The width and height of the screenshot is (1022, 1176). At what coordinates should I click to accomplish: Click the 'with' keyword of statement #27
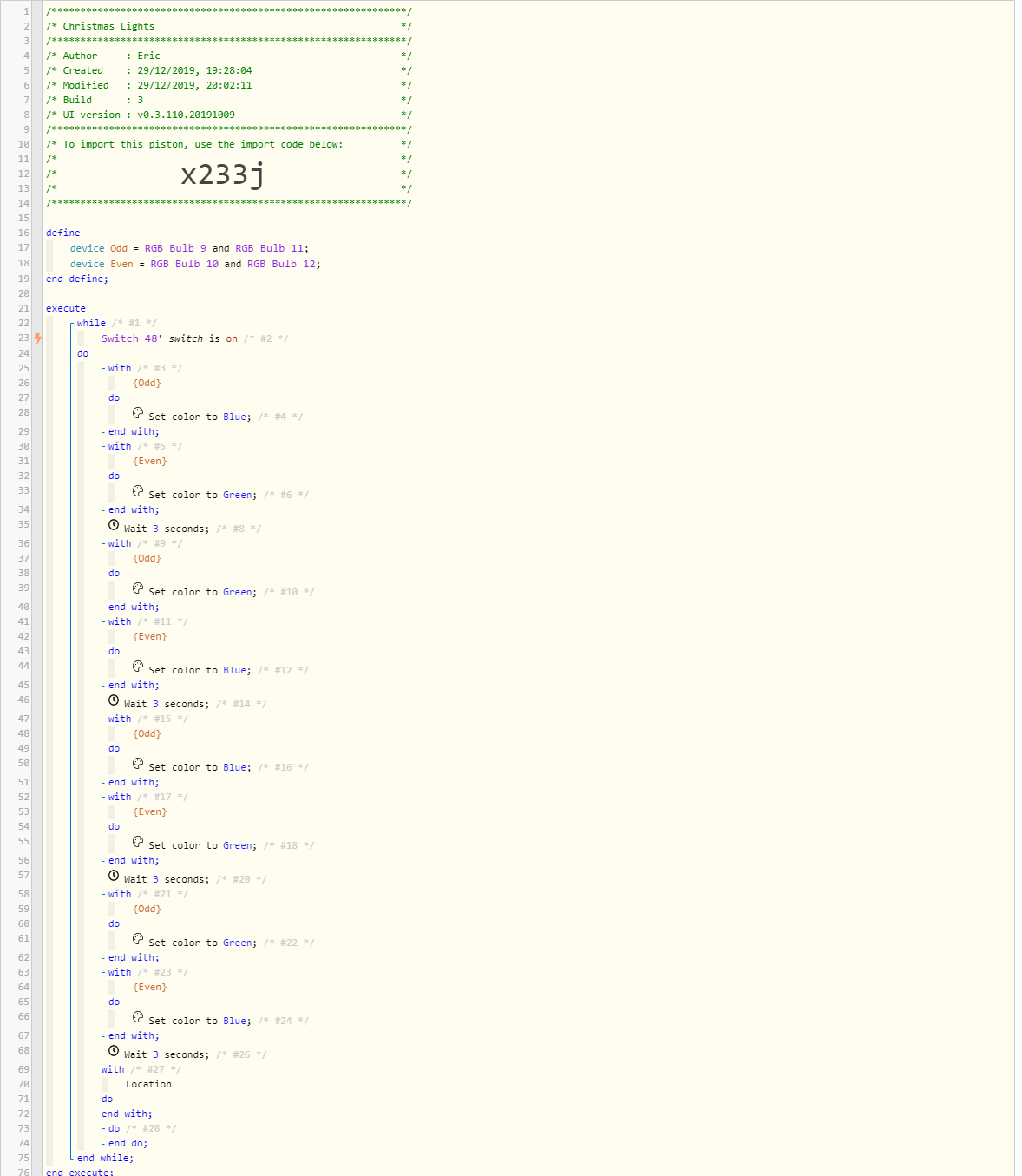[x=113, y=1069]
